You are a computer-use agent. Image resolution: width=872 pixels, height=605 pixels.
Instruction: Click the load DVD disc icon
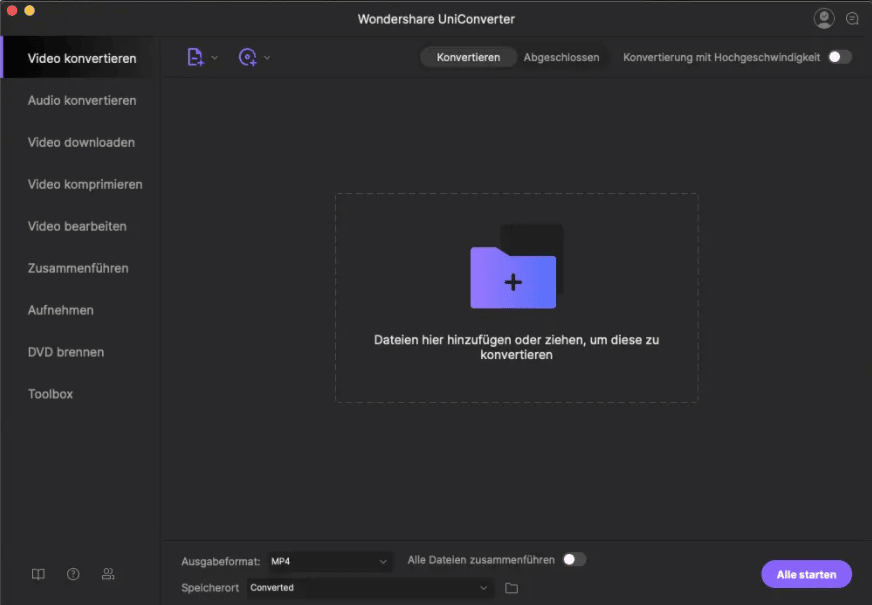click(247, 57)
